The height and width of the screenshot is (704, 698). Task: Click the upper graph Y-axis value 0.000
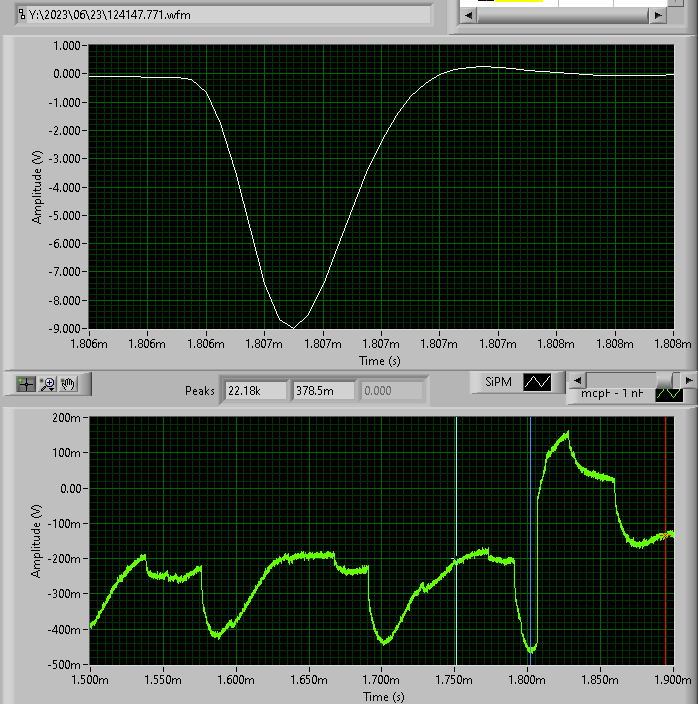tap(67, 74)
